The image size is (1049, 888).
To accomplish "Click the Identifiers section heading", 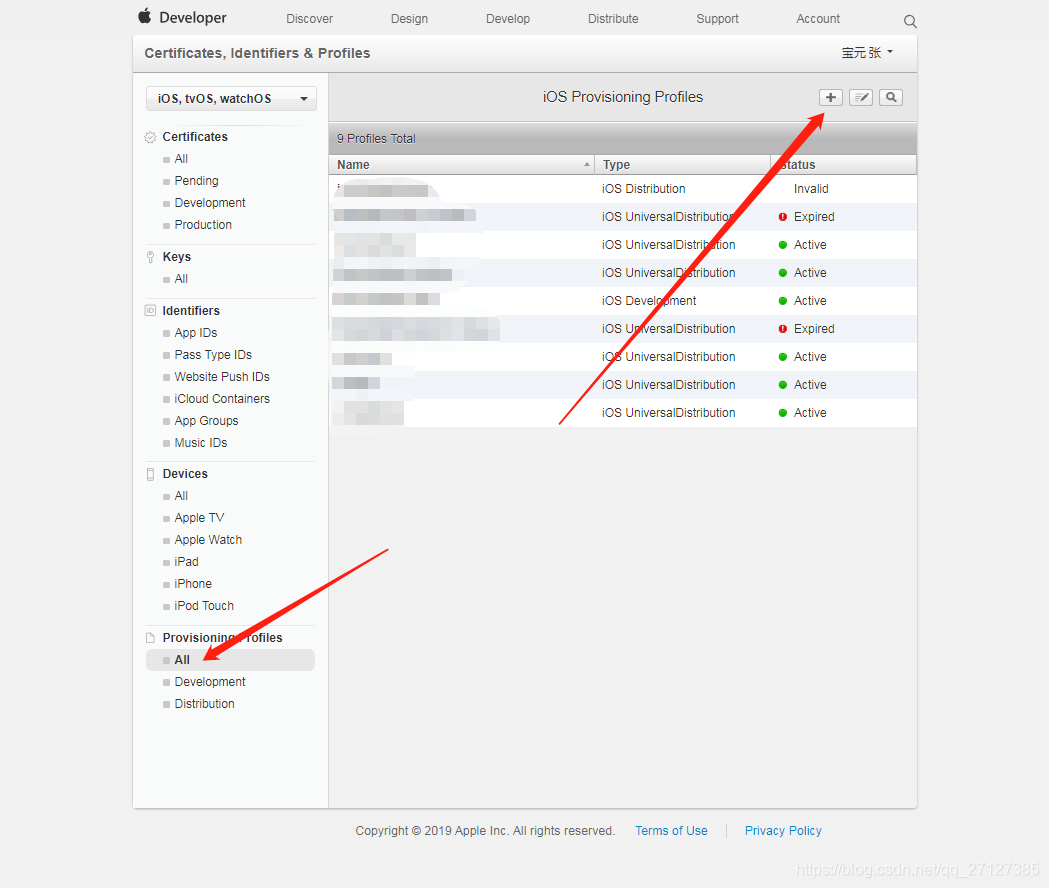I will (191, 310).
